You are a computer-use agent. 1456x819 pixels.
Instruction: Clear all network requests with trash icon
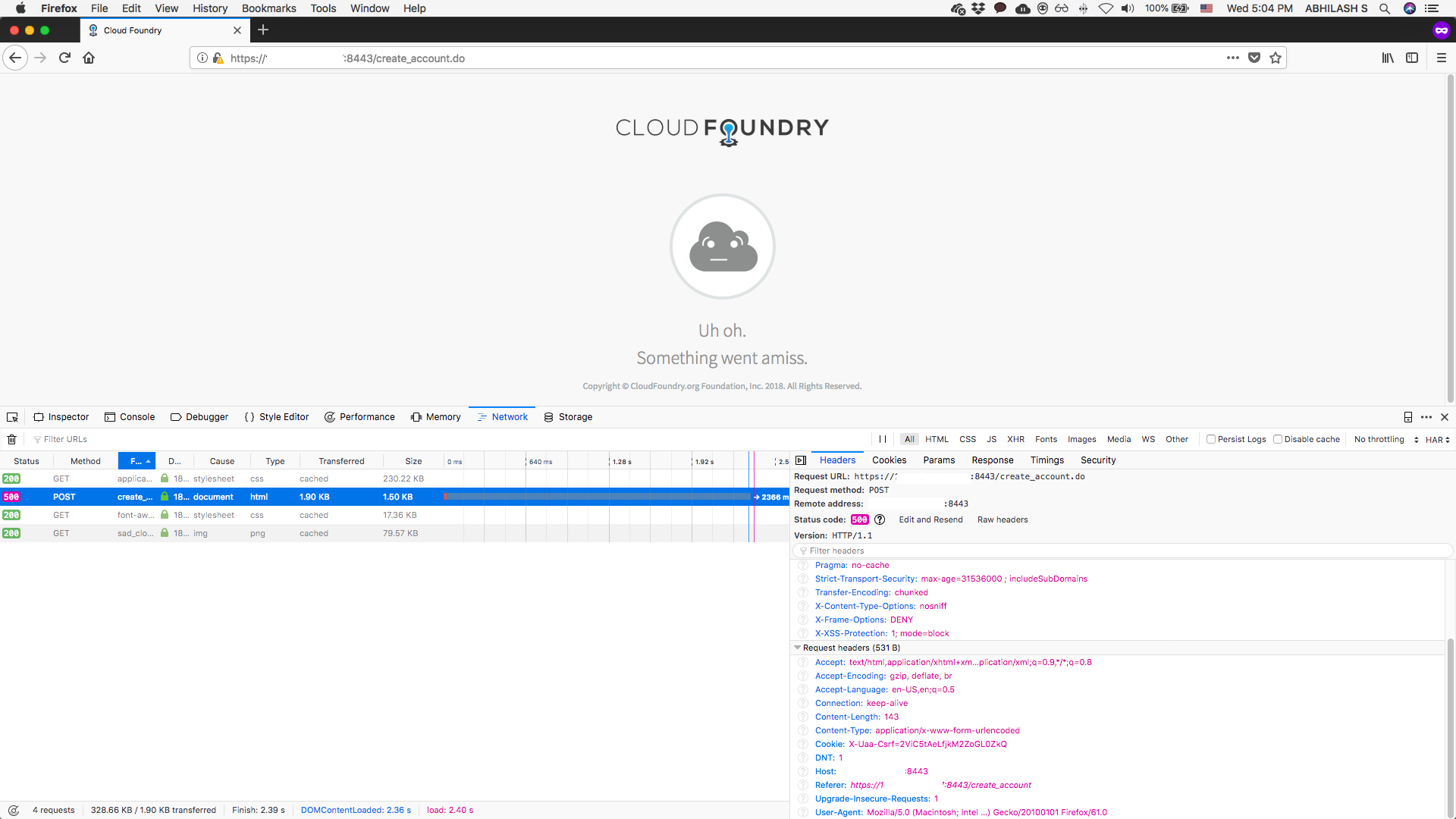coord(12,439)
